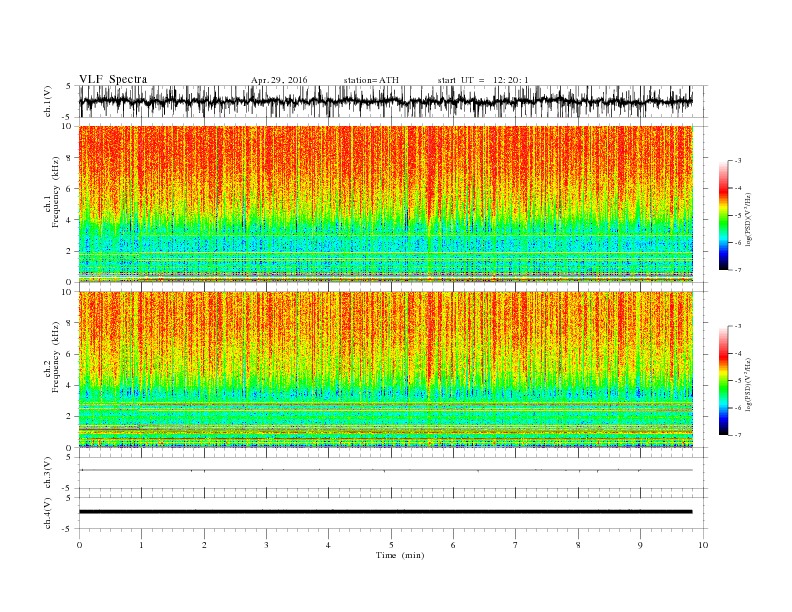
Task: Click the ch.3(V) axis label
Action: [48, 473]
